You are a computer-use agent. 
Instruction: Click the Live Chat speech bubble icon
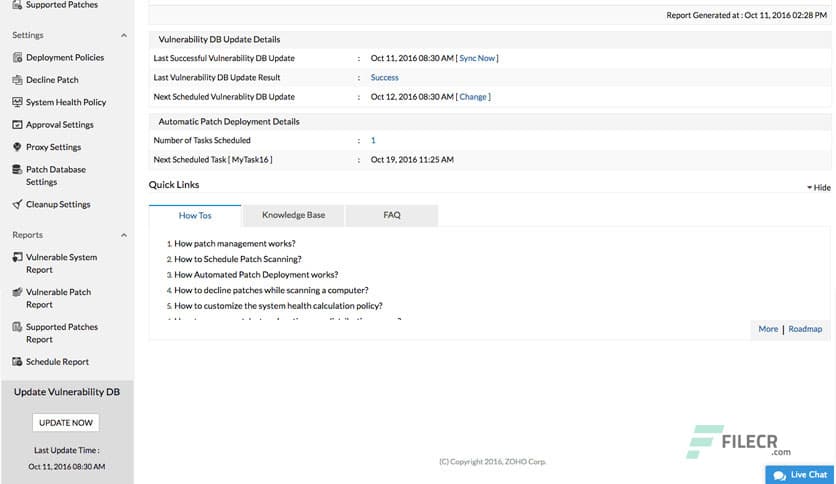click(779, 475)
